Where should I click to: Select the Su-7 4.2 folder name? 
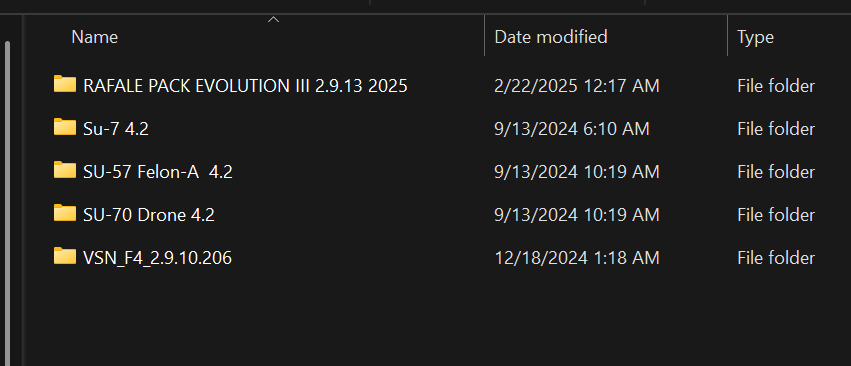click(x=116, y=129)
